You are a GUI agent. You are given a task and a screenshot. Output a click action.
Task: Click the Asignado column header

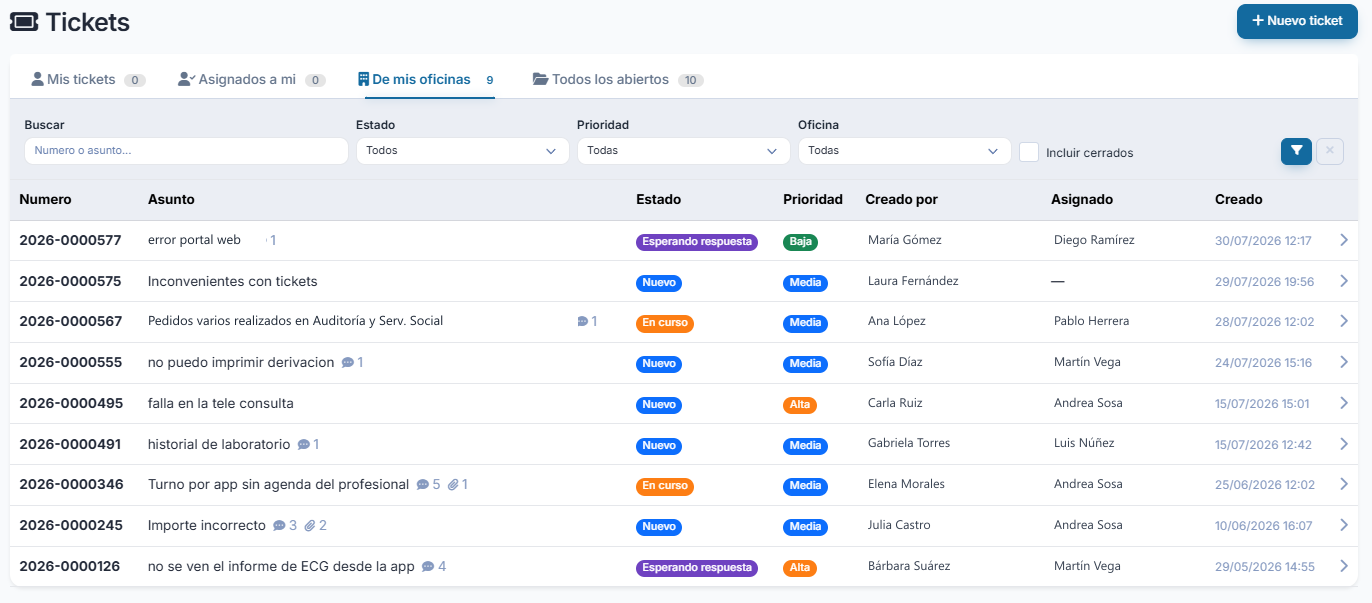click(1082, 199)
